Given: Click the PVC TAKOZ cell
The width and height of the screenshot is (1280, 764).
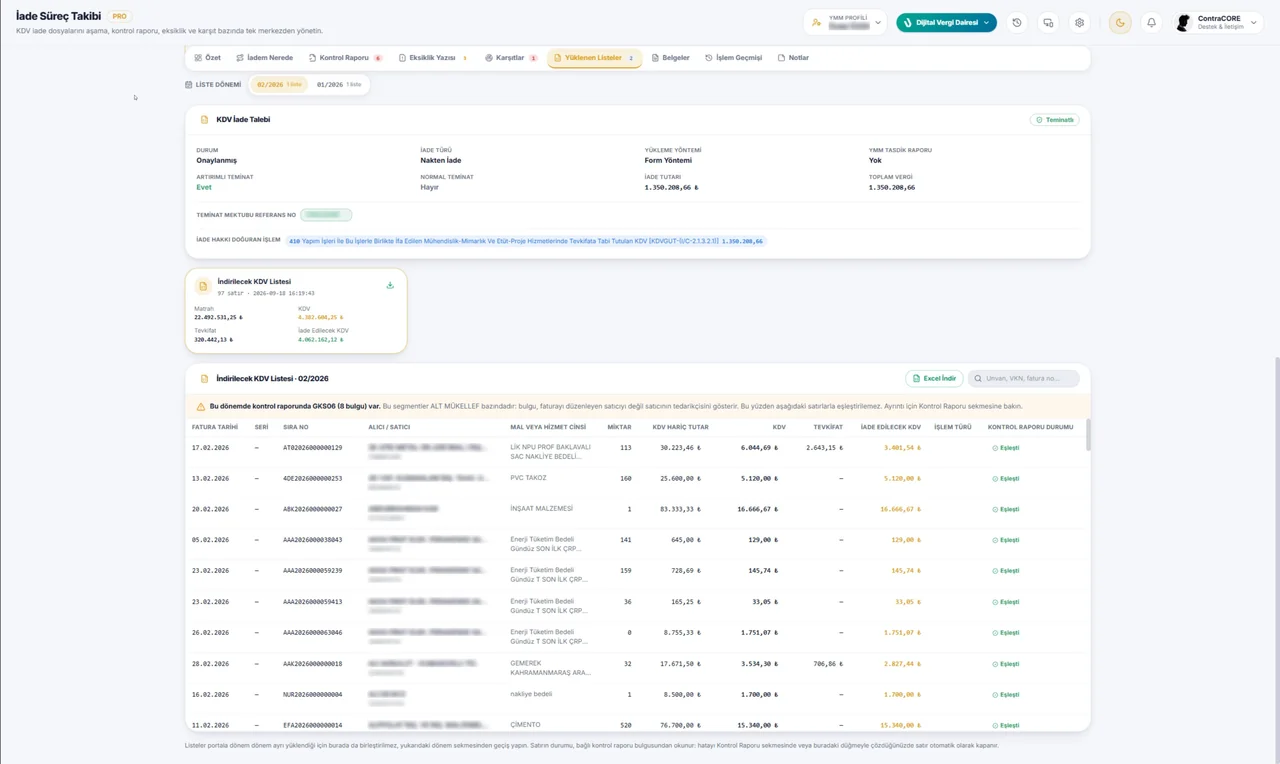Looking at the screenshot, I should point(529,478).
